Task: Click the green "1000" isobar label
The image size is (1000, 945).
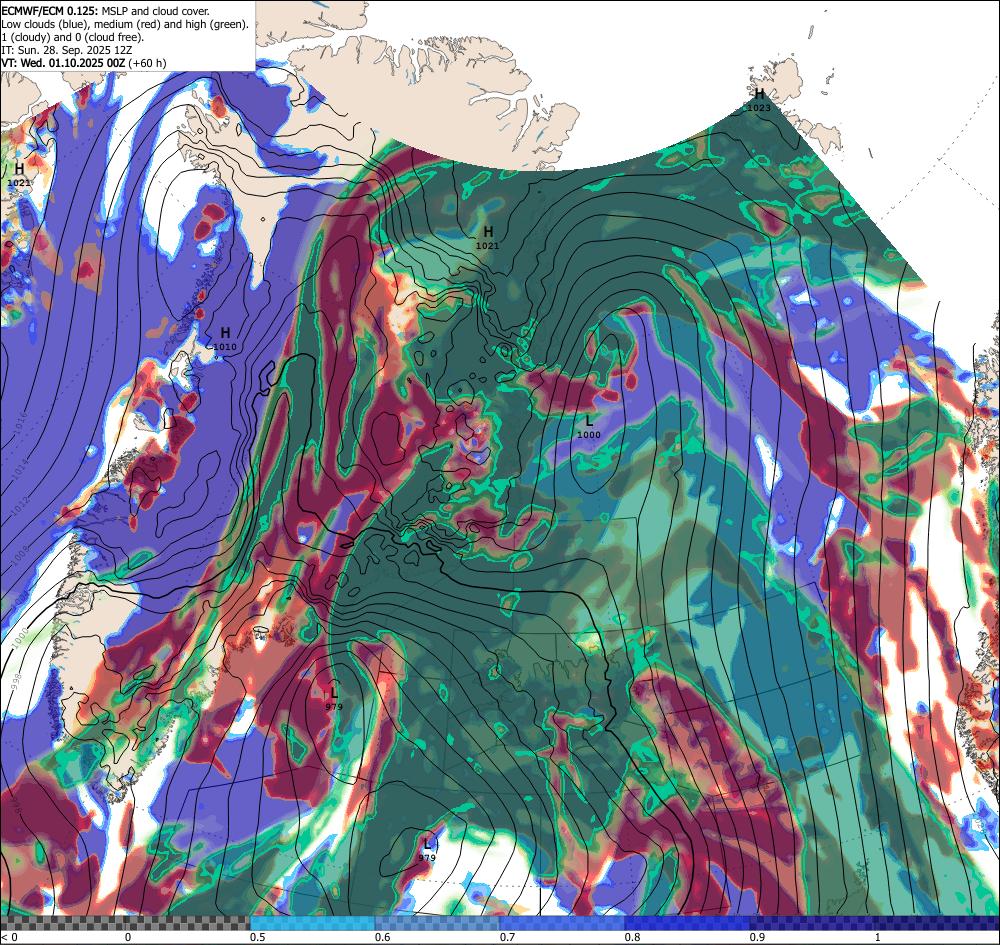Action: pyautogui.click(x=20, y=636)
